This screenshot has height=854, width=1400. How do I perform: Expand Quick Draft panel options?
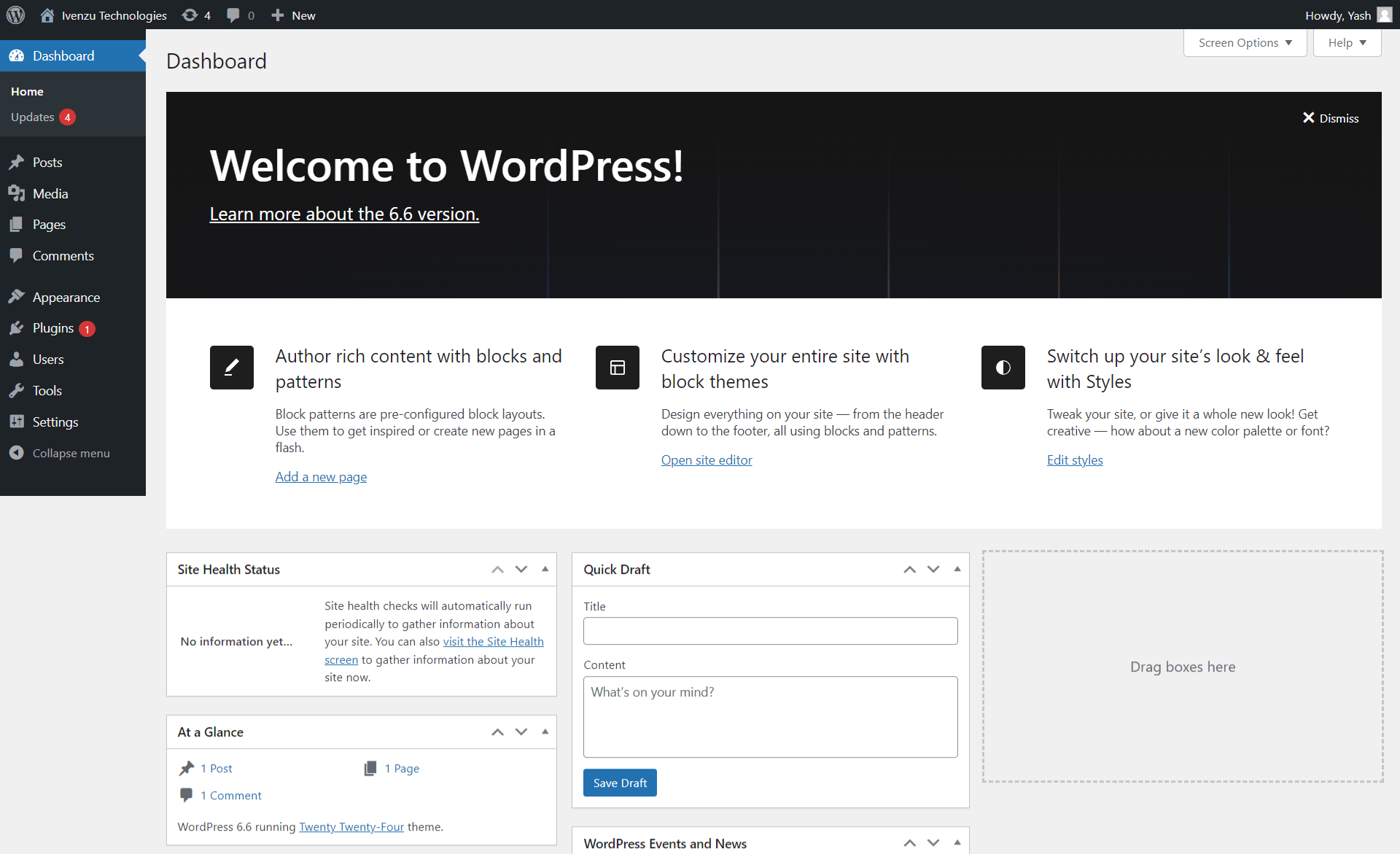click(x=957, y=568)
